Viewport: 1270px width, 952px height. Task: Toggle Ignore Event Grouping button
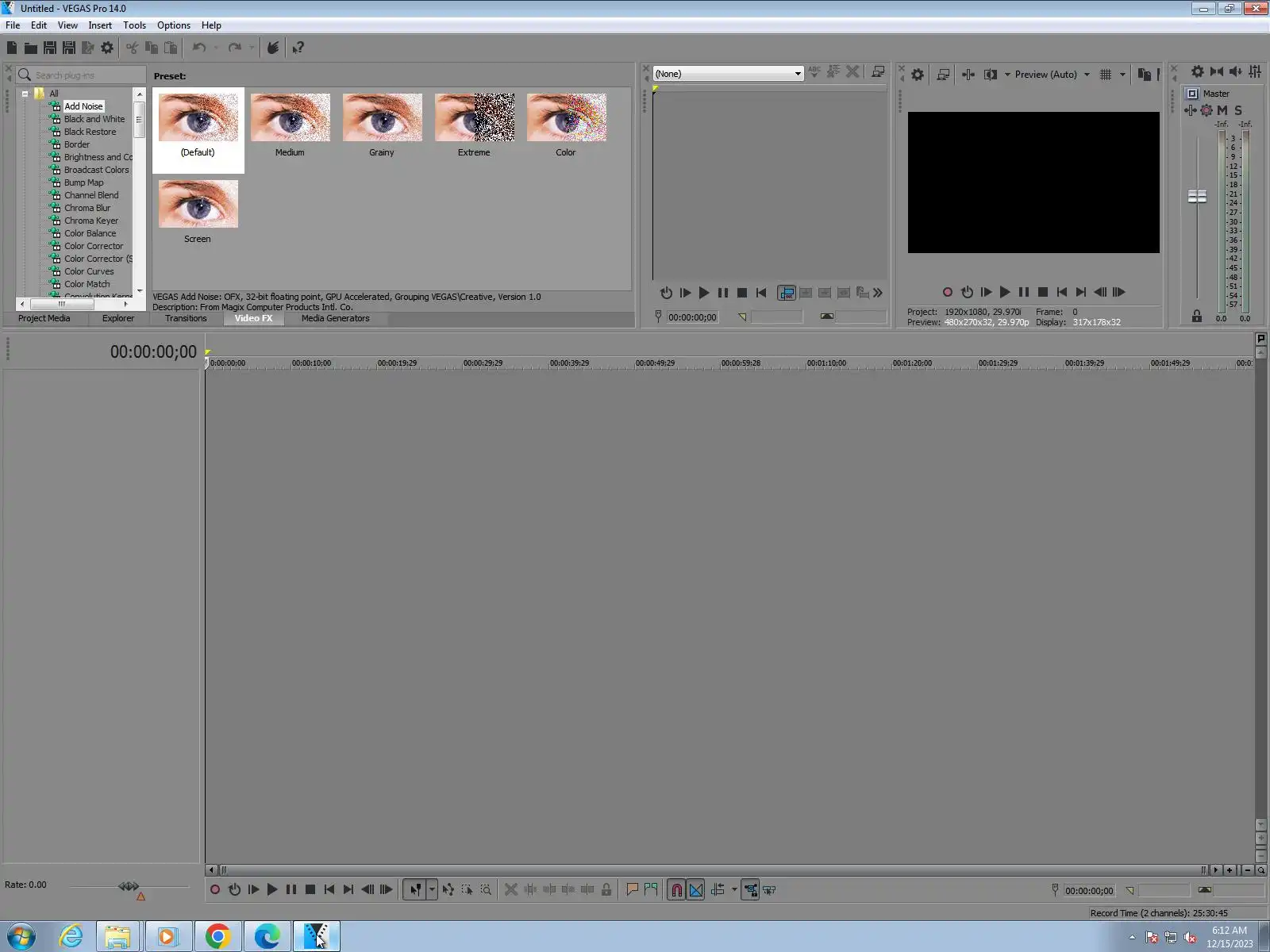coord(769,890)
